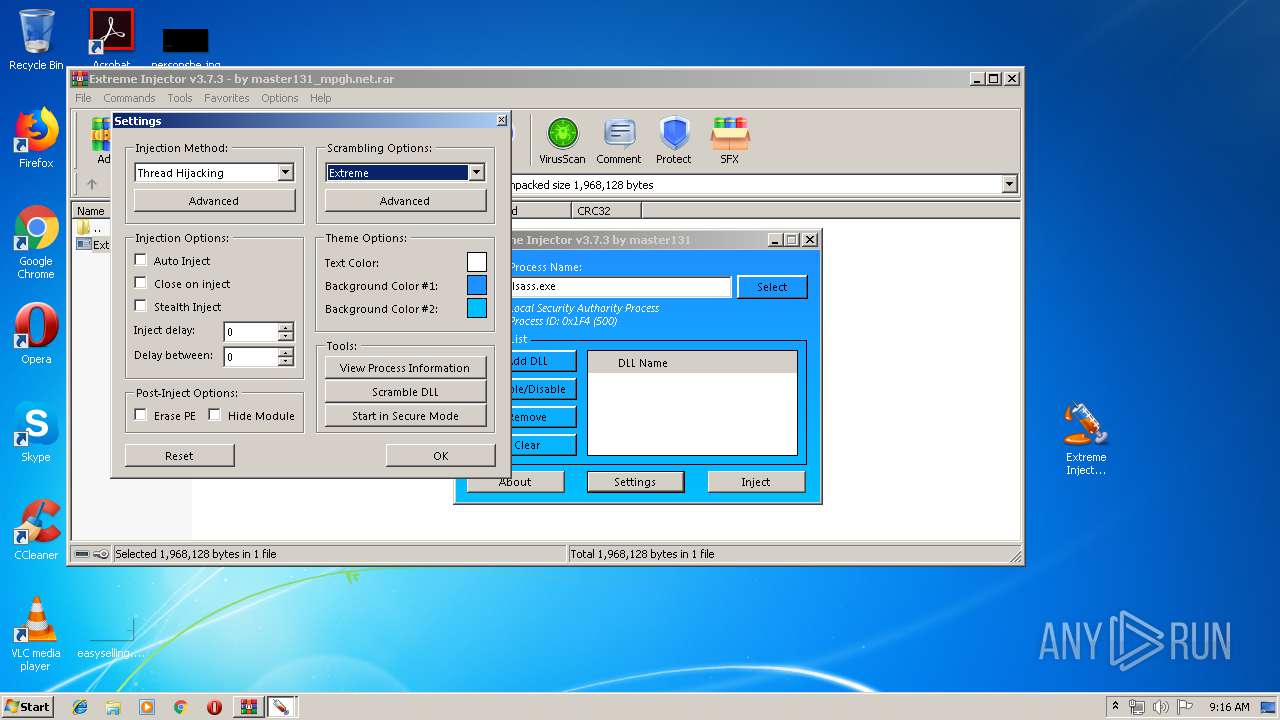The image size is (1280, 720).
Task: Open Injection Method dropdown
Action: (x=285, y=172)
